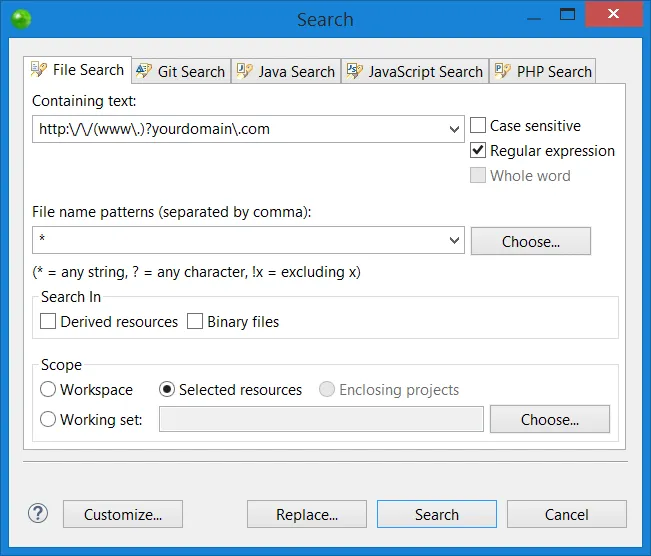Click the PHP Search tab icon
The image size is (651, 556).
point(503,71)
